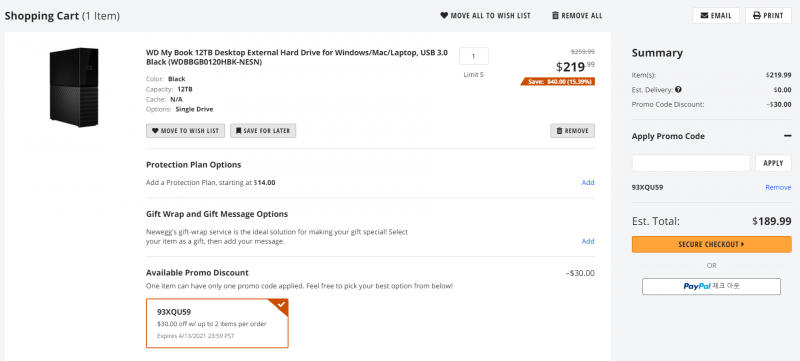This screenshot has height=361, width=800.
Task: Check out with the PayPal button
Action: 711,287
